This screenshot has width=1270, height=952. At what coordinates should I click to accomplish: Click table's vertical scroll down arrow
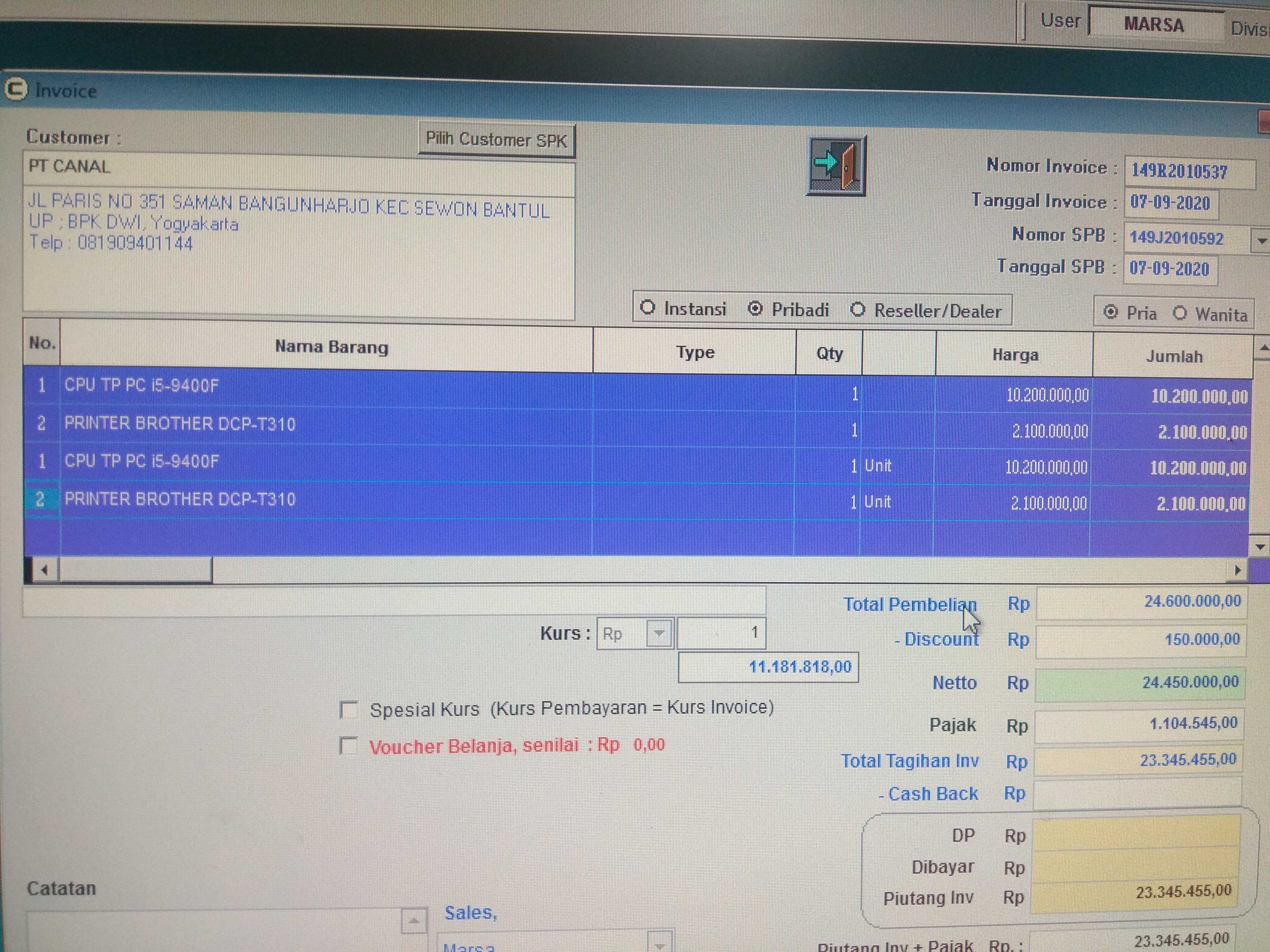(x=1260, y=547)
